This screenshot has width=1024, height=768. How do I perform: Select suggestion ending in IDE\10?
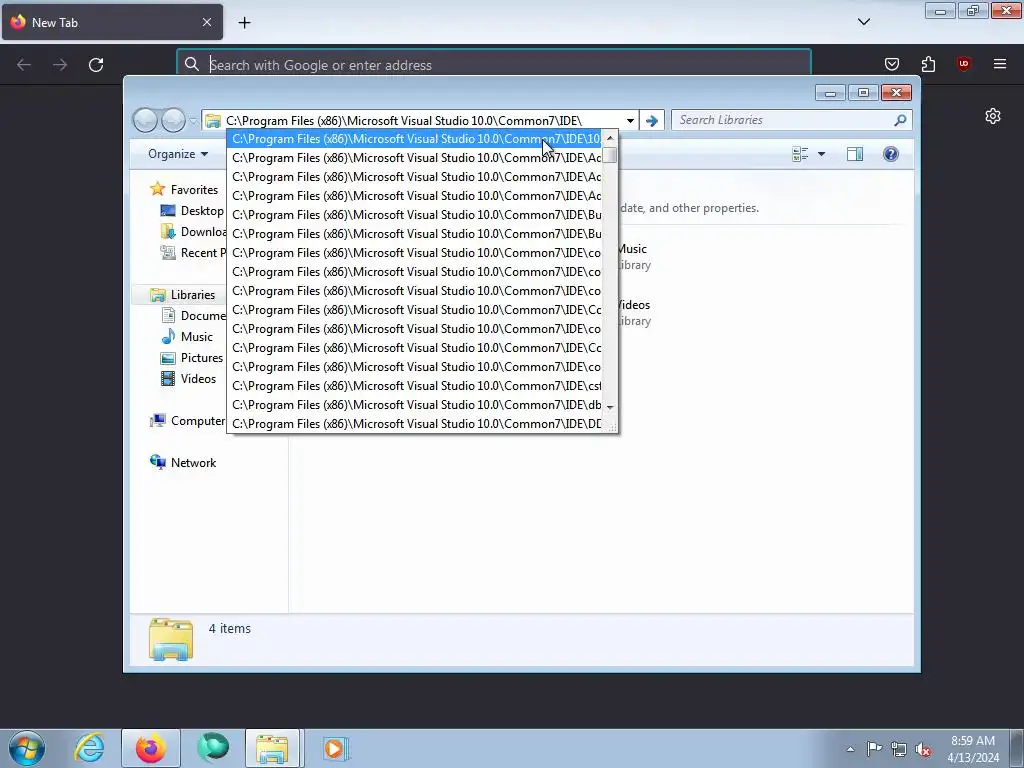[415, 139]
